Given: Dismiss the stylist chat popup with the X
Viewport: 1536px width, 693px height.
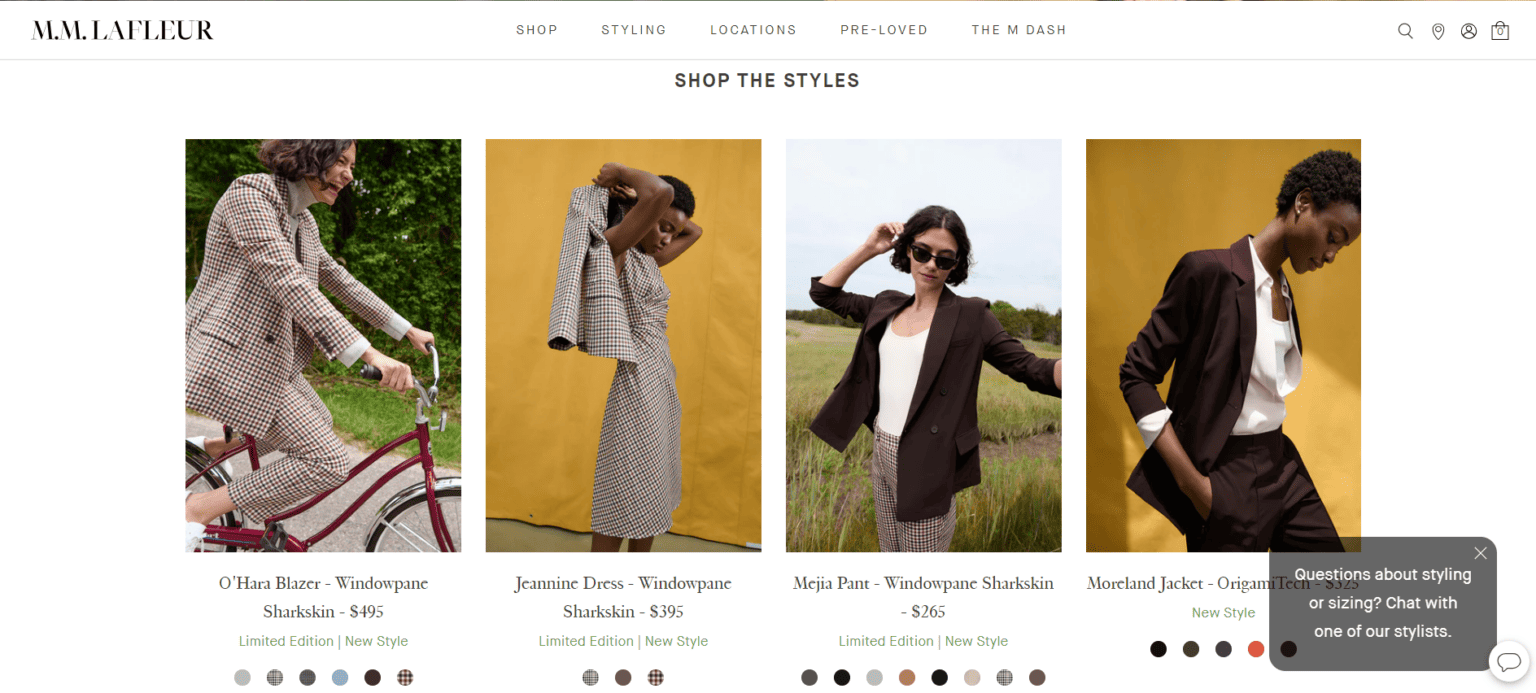Looking at the screenshot, I should point(1480,553).
